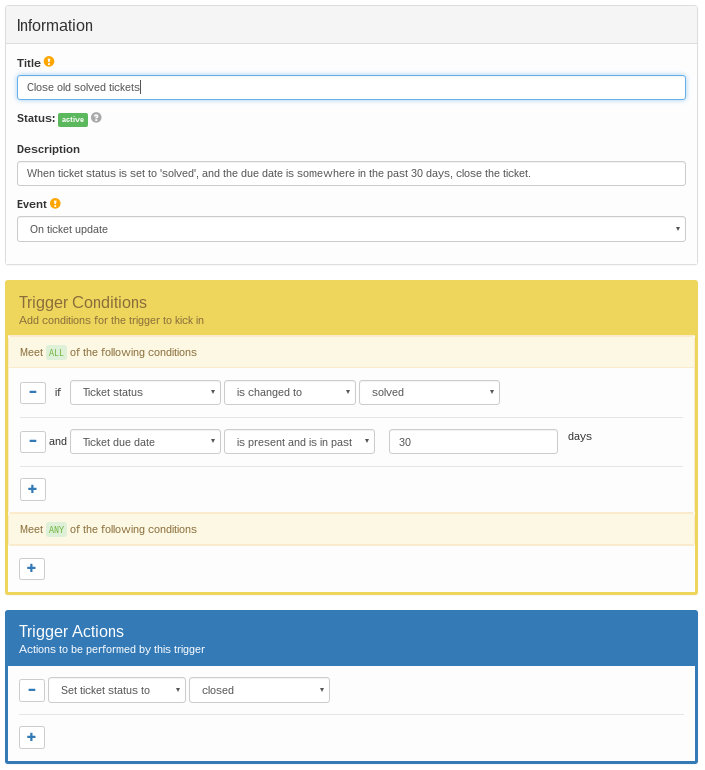Screen dimensions: 705x770
Task: Add a new trigger action with plus
Action: [x=32, y=737]
